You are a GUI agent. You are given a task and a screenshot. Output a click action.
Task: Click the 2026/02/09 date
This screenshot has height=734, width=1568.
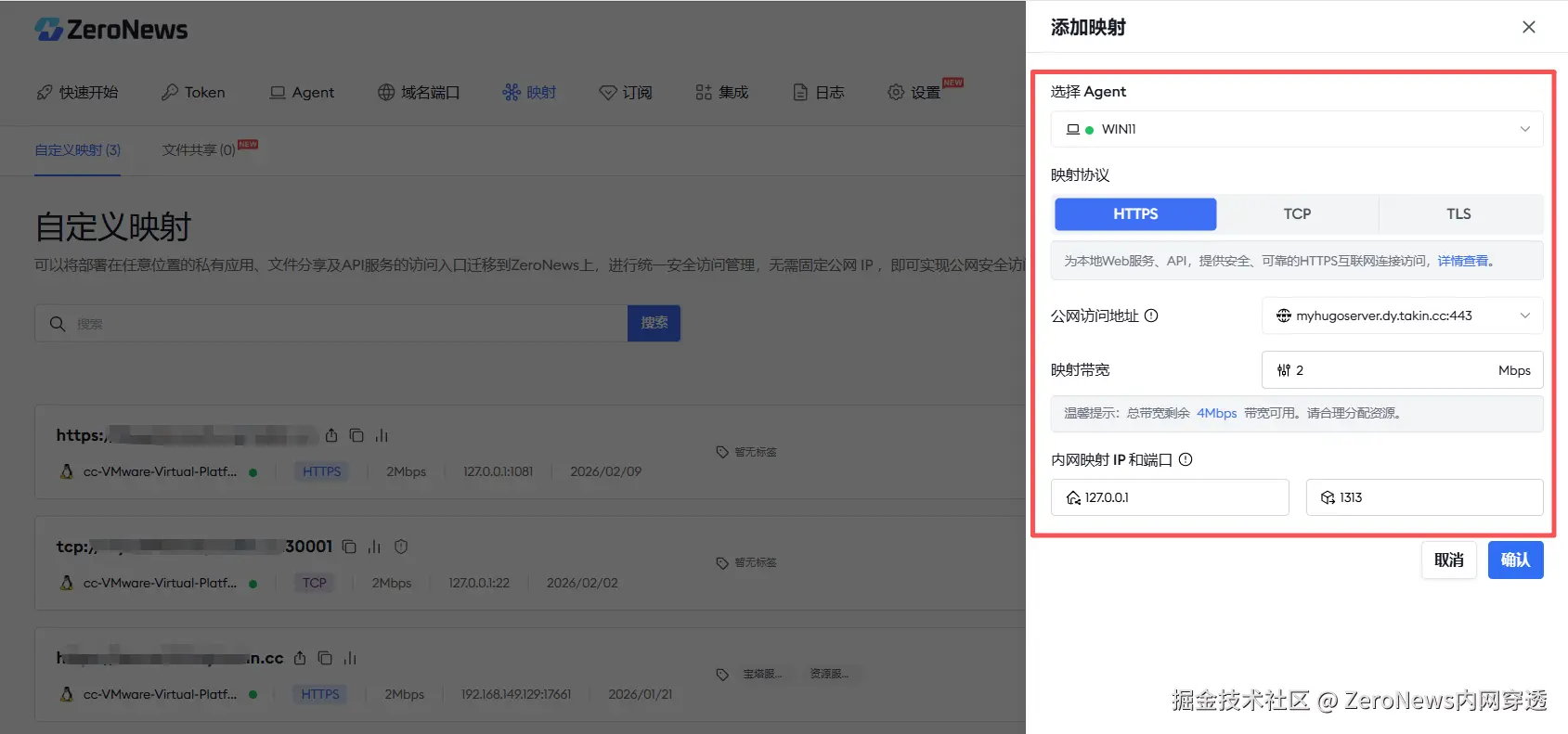click(605, 471)
